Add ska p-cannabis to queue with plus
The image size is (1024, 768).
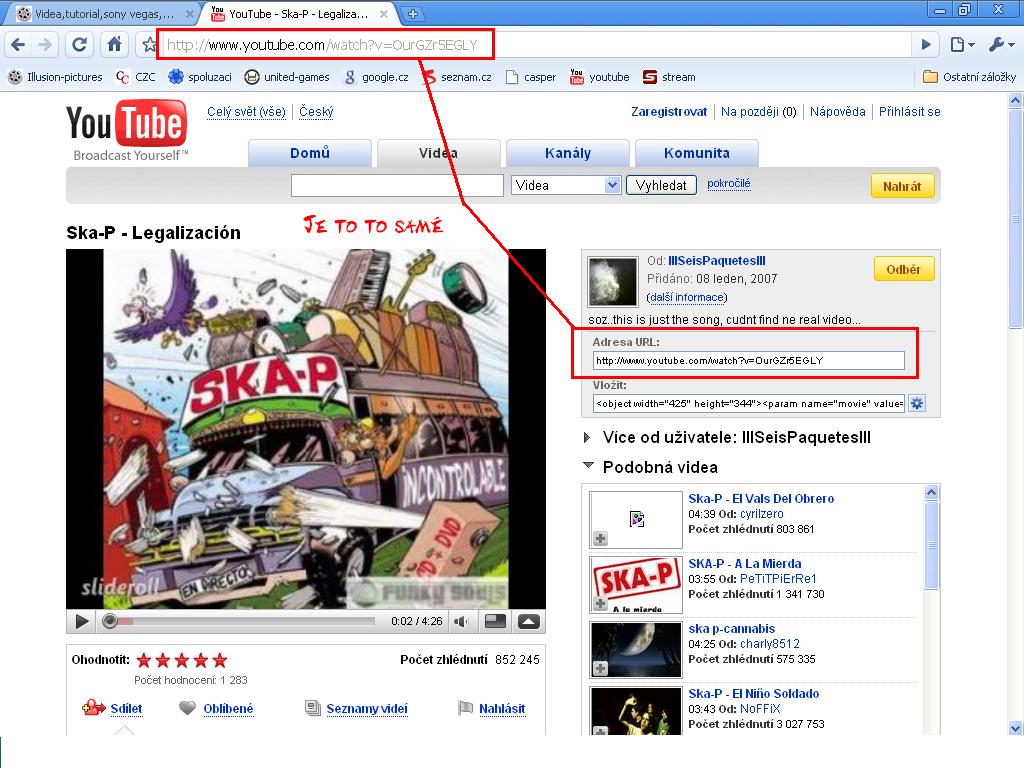click(x=600, y=668)
